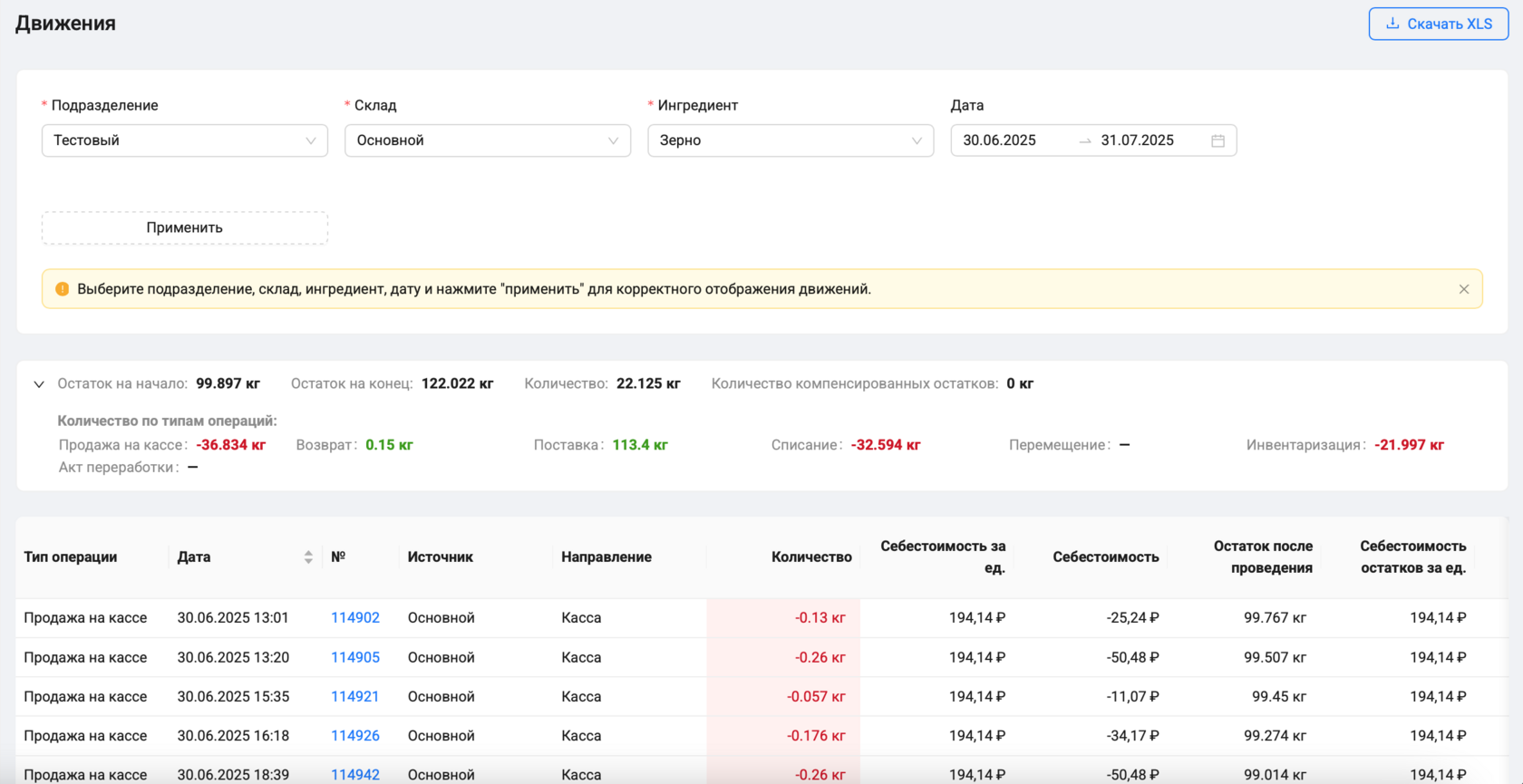Open document number 114902
The width and height of the screenshot is (1523, 784).
(354, 618)
